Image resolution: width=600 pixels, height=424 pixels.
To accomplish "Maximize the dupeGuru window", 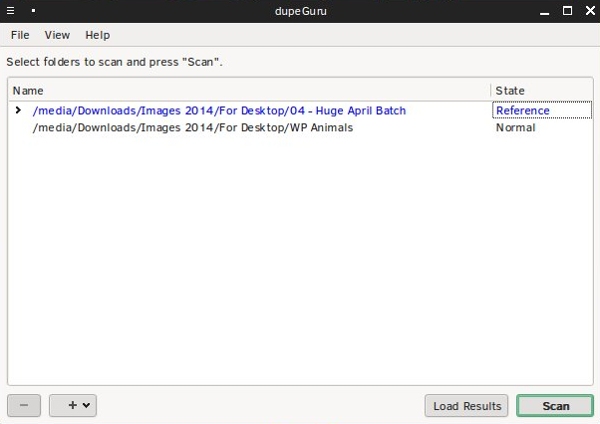I will (x=567, y=11).
